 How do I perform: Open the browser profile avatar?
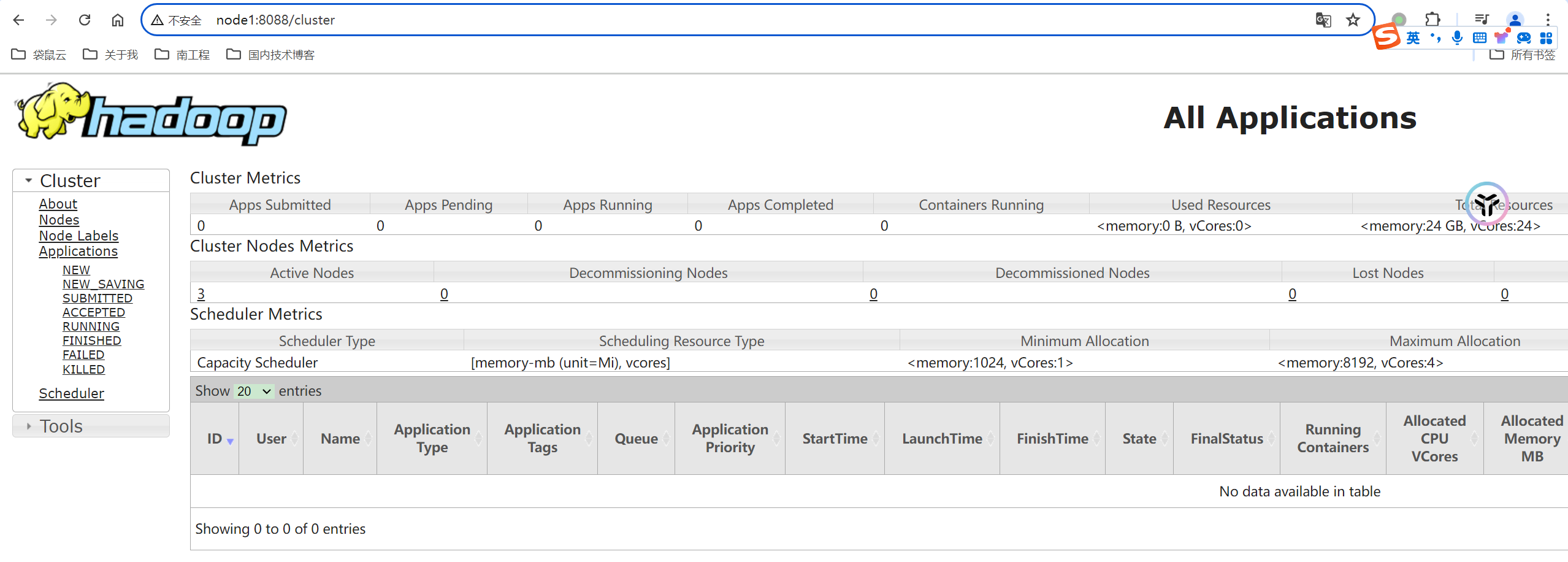[x=1515, y=20]
